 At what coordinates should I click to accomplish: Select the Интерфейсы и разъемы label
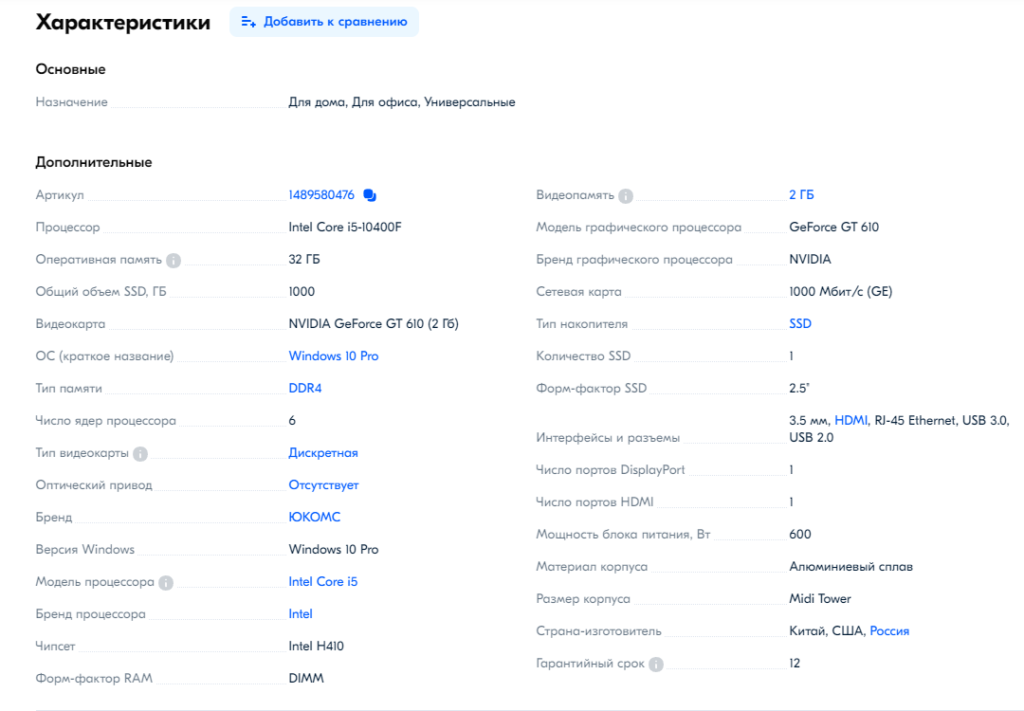coord(608,437)
